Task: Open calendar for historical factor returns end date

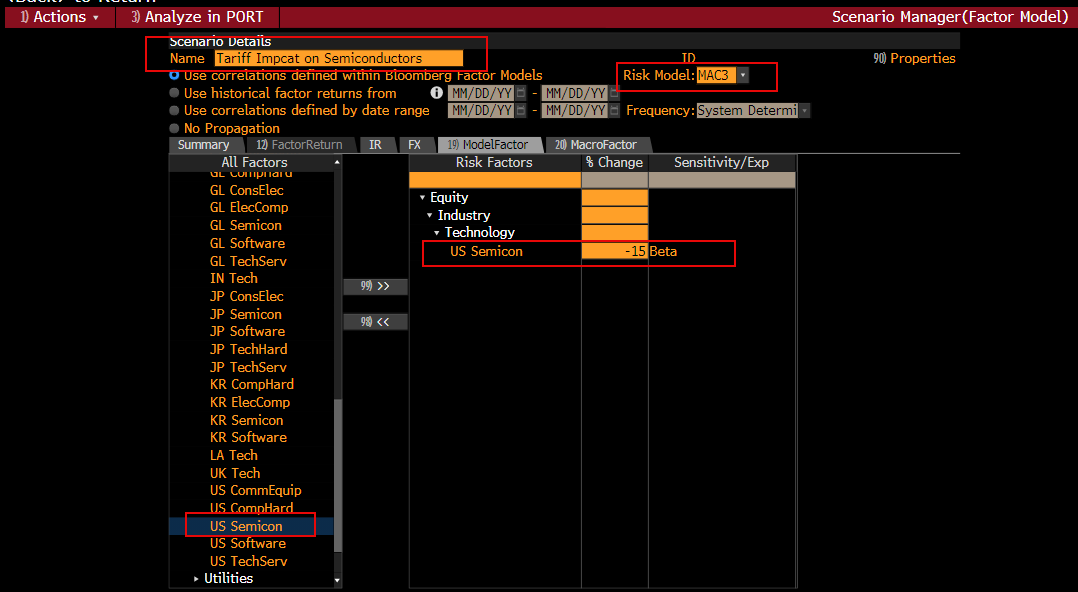Action: [614, 93]
